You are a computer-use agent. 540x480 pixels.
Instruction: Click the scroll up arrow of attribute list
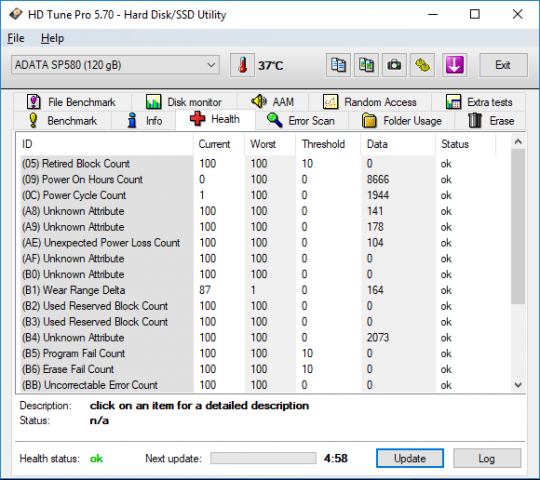pyautogui.click(x=518, y=142)
